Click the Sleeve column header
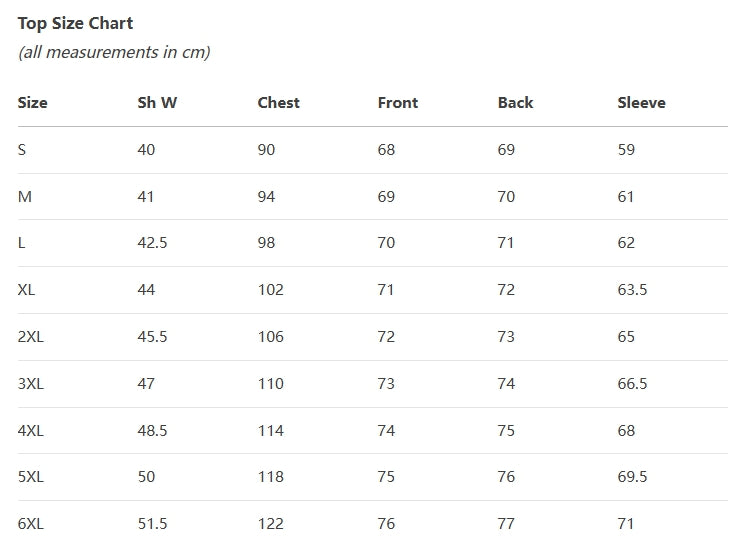Screen dimensions: 730x547 [x=642, y=102]
